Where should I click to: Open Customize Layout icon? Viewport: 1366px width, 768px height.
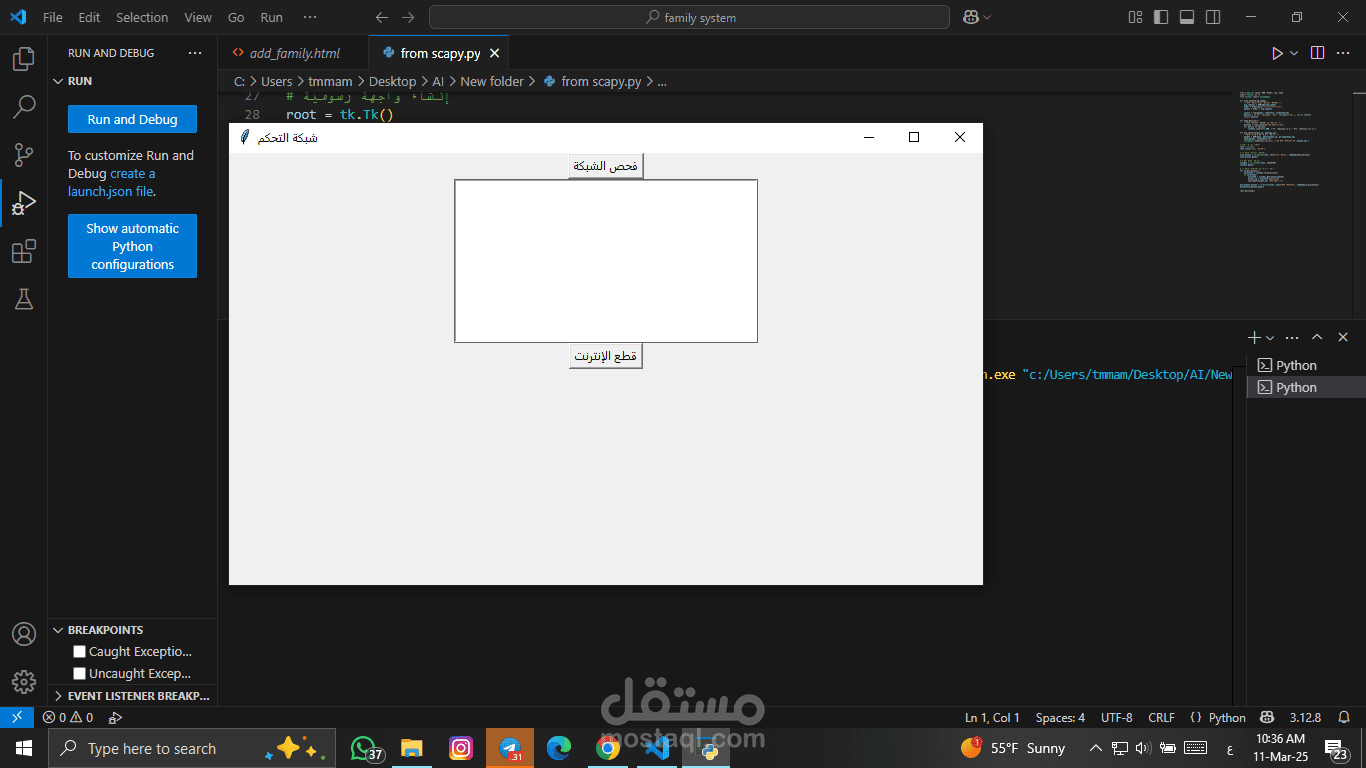point(1135,17)
